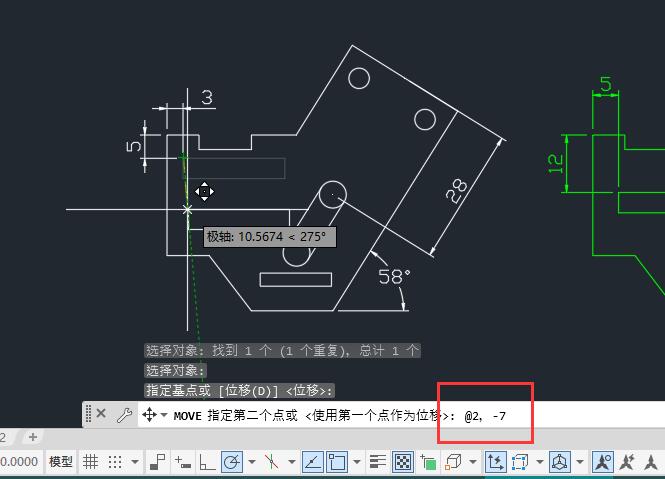The height and width of the screenshot is (479, 665).
Task: Click the green 12 dimension text
Action: coord(556,163)
